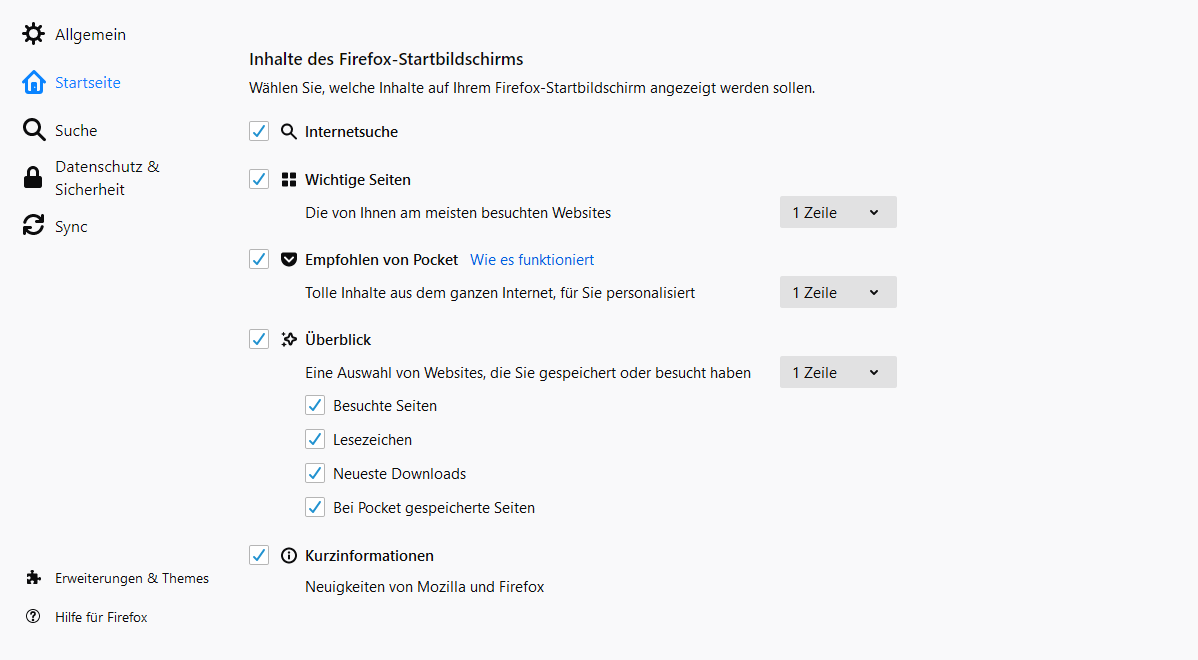This screenshot has height=660, width=1198.
Task: Click the Hilfe für Firefox question icon
Action: click(x=34, y=617)
